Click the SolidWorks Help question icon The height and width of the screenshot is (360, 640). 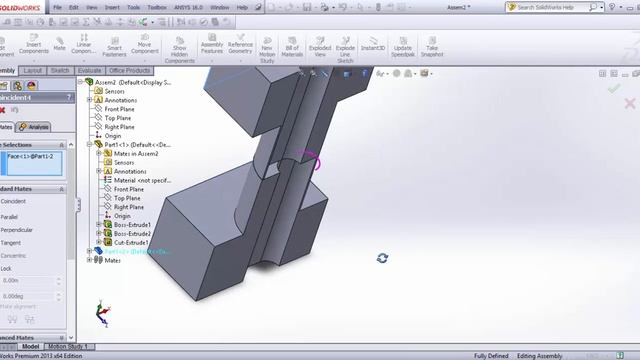pyautogui.click(x=612, y=7)
